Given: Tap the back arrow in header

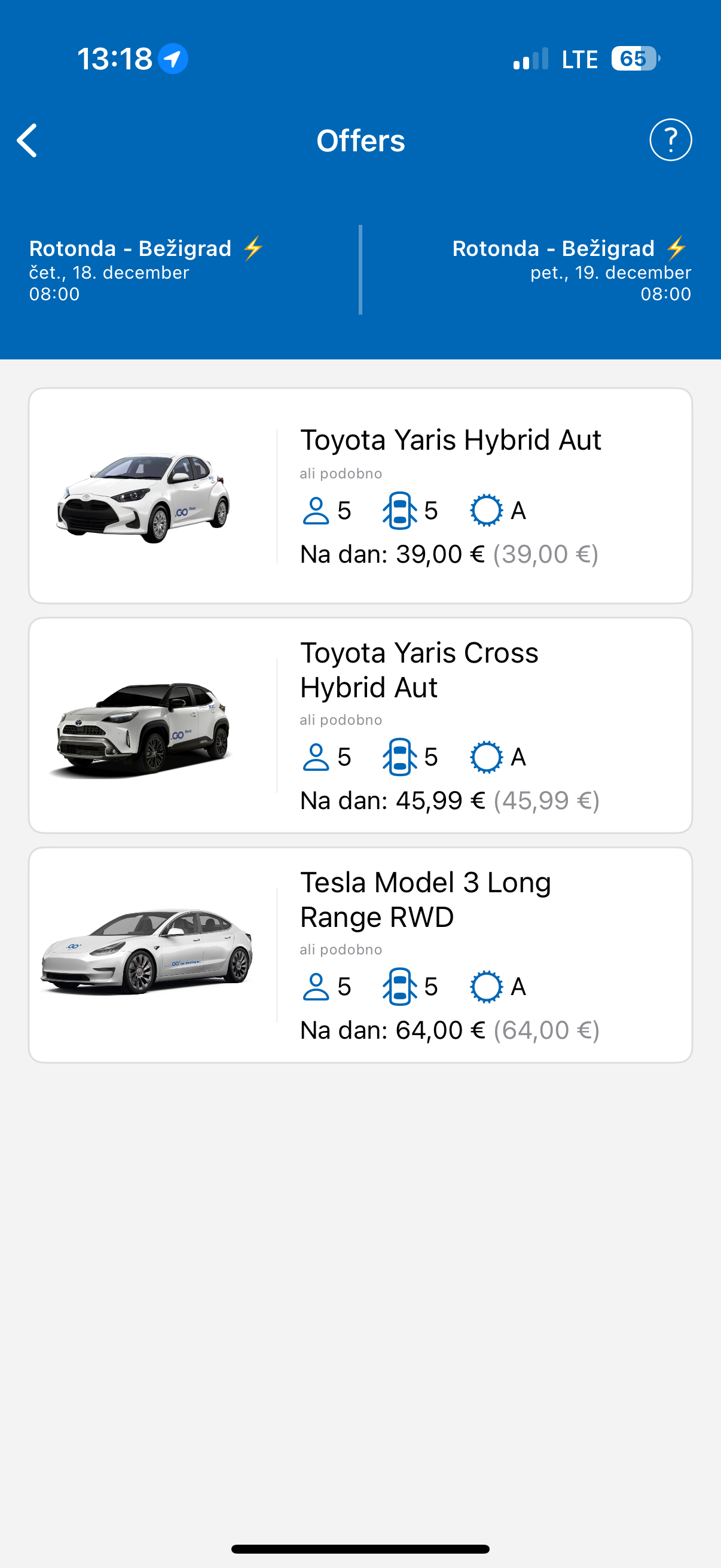Looking at the screenshot, I should point(28,141).
